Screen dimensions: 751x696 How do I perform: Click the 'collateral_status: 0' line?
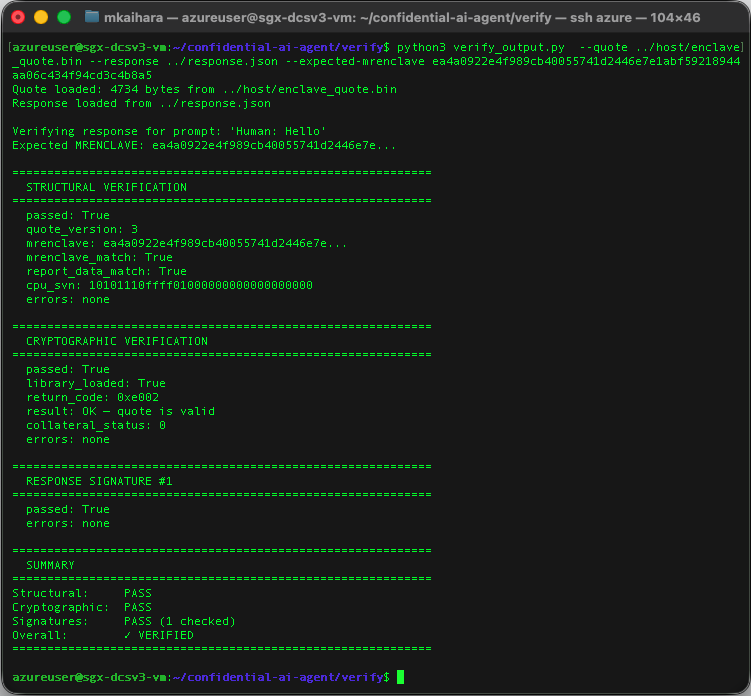tap(96, 425)
